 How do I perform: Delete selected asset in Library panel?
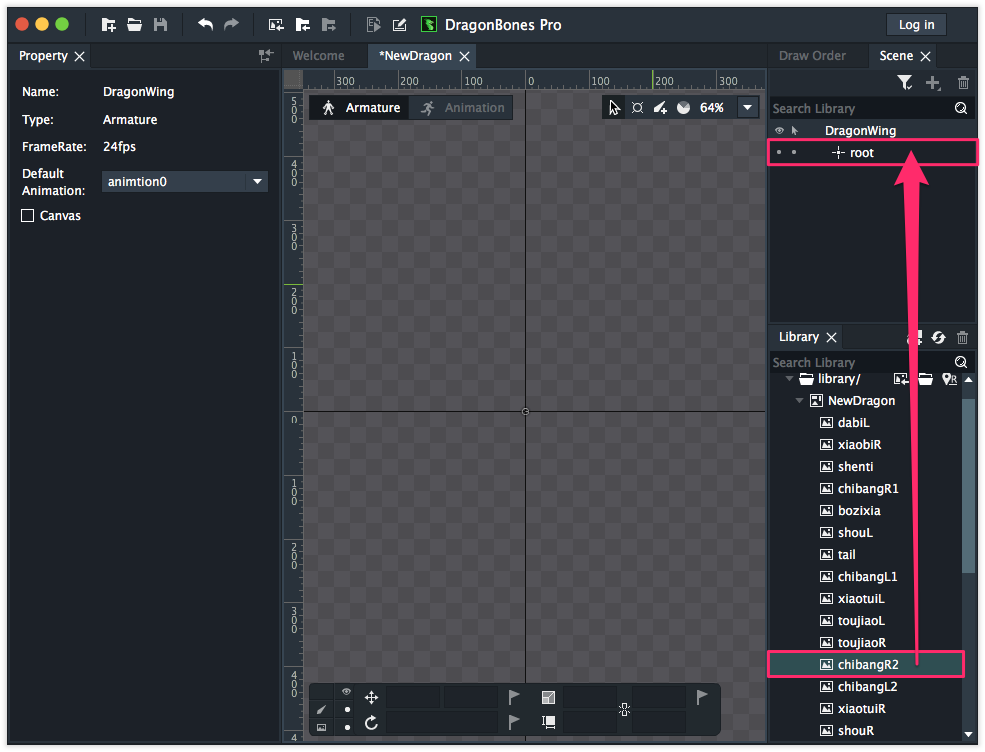962,337
